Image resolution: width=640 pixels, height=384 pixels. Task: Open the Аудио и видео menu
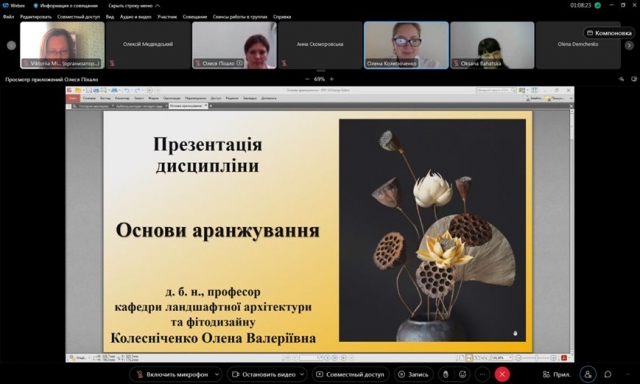(x=136, y=17)
